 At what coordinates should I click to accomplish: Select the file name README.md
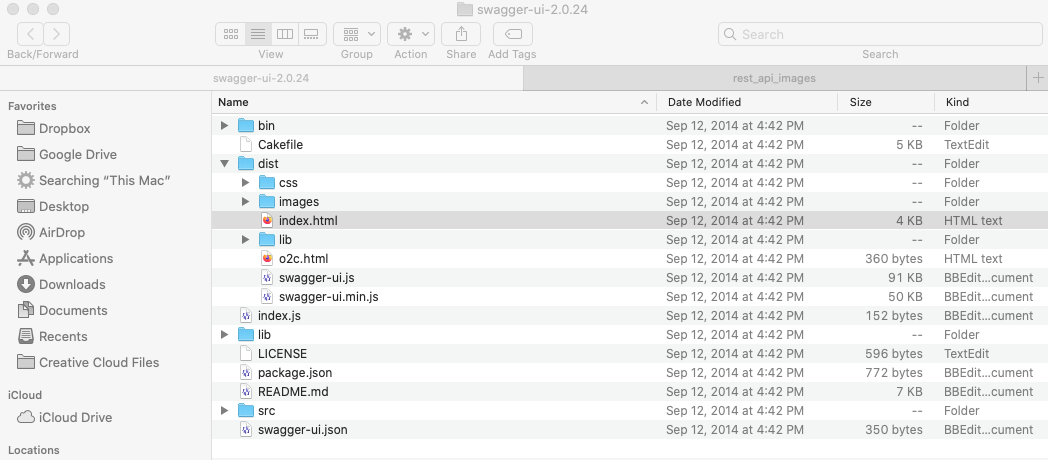(293, 392)
